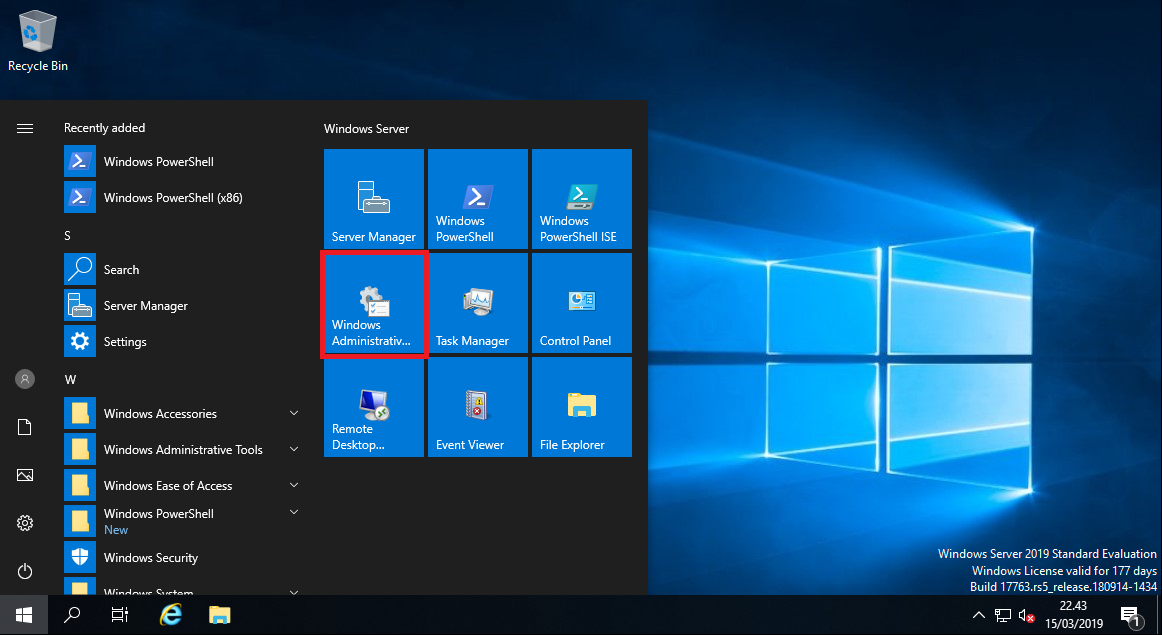Open the Task Manager tile
This screenshot has width=1162, height=635.
point(477,303)
